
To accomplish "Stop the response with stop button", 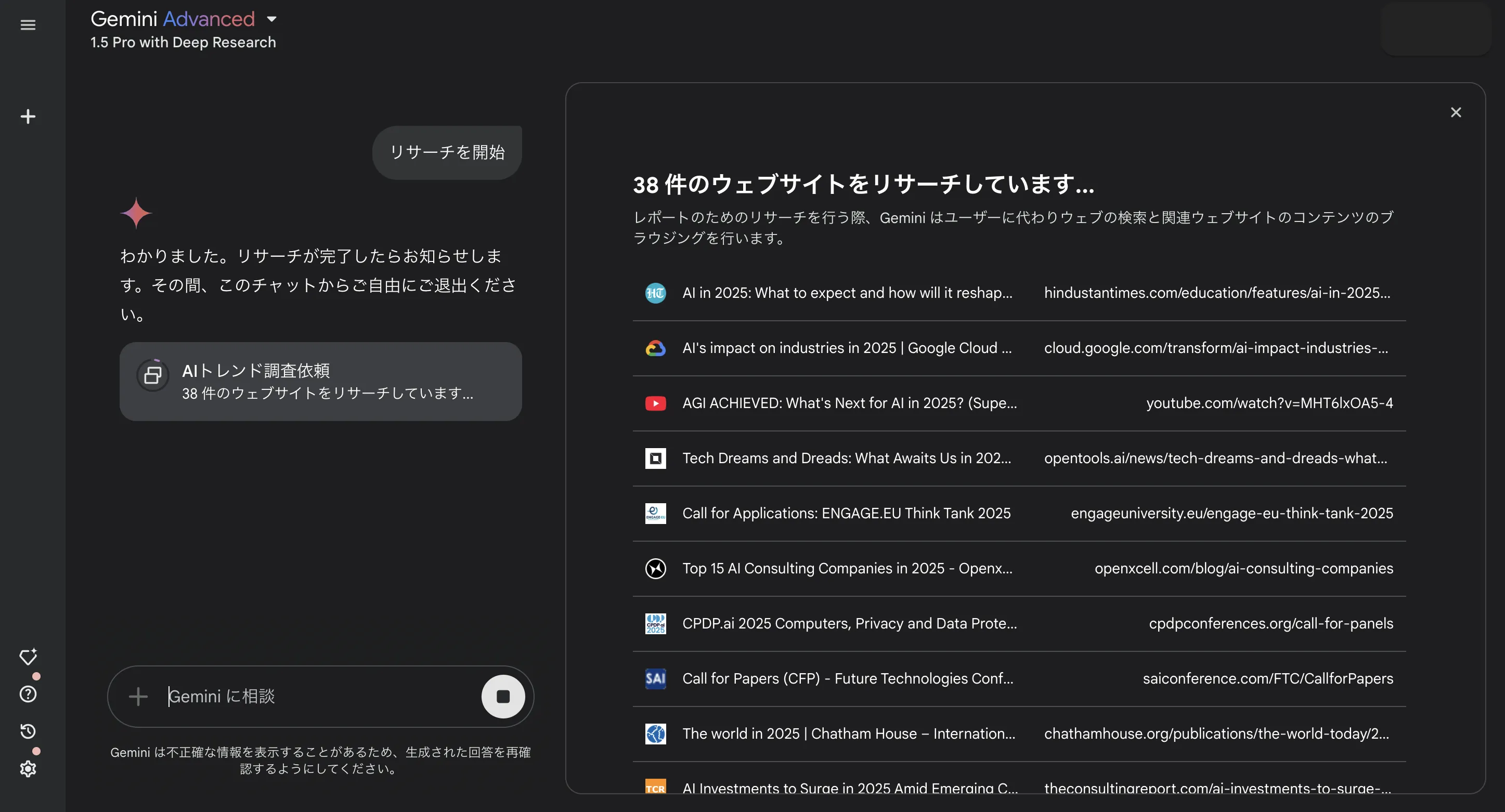I will click(503, 696).
